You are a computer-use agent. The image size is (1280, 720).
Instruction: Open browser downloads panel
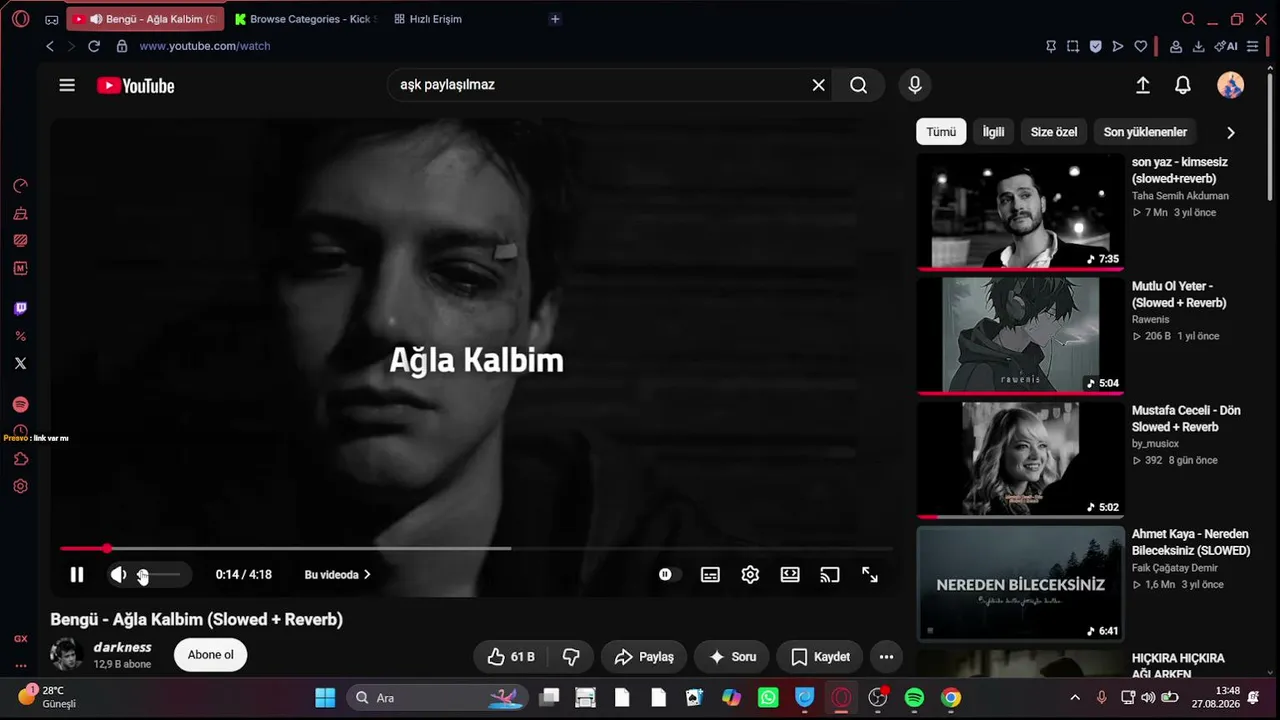[1198, 46]
